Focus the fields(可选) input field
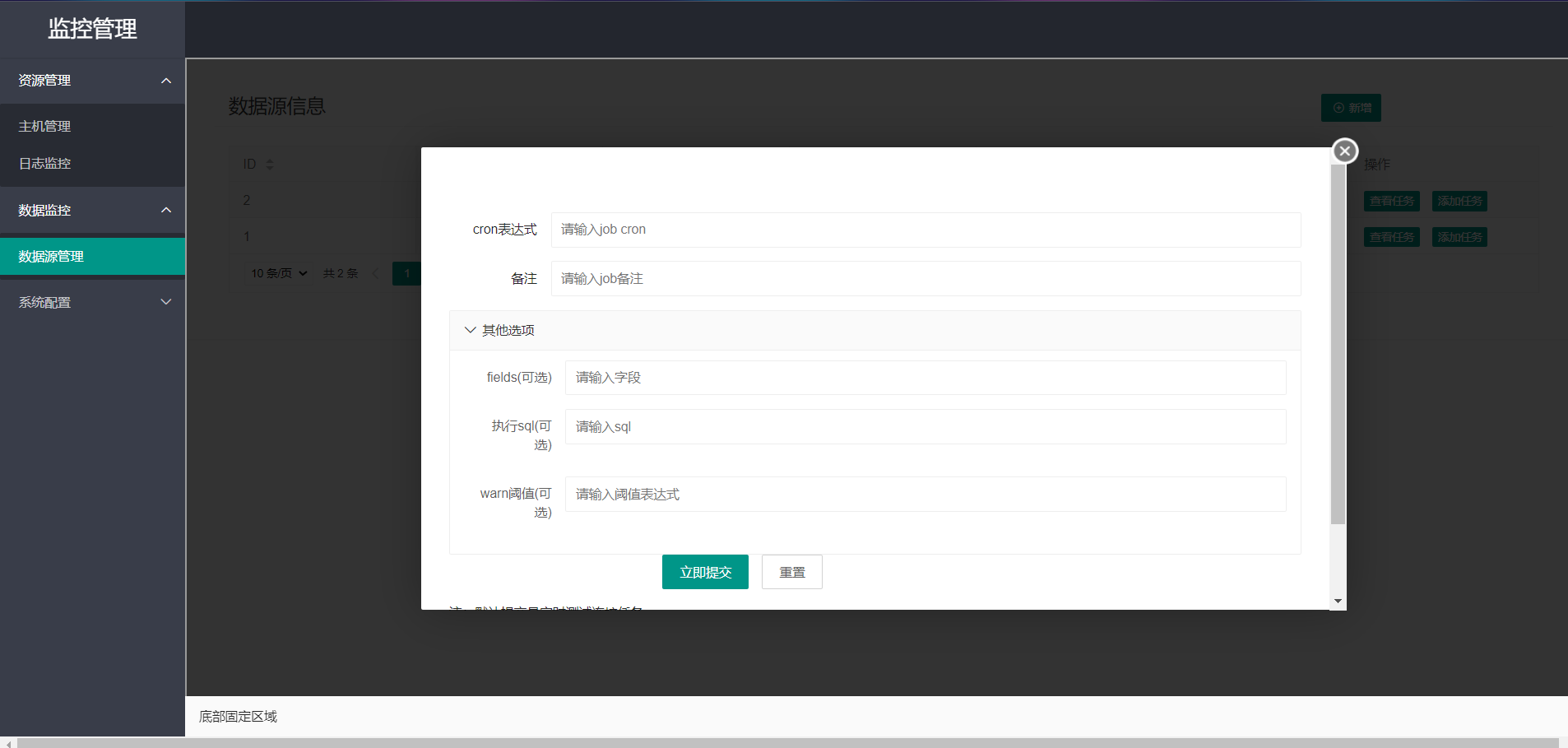The width and height of the screenshot is (1568, 748). [925, 378]
